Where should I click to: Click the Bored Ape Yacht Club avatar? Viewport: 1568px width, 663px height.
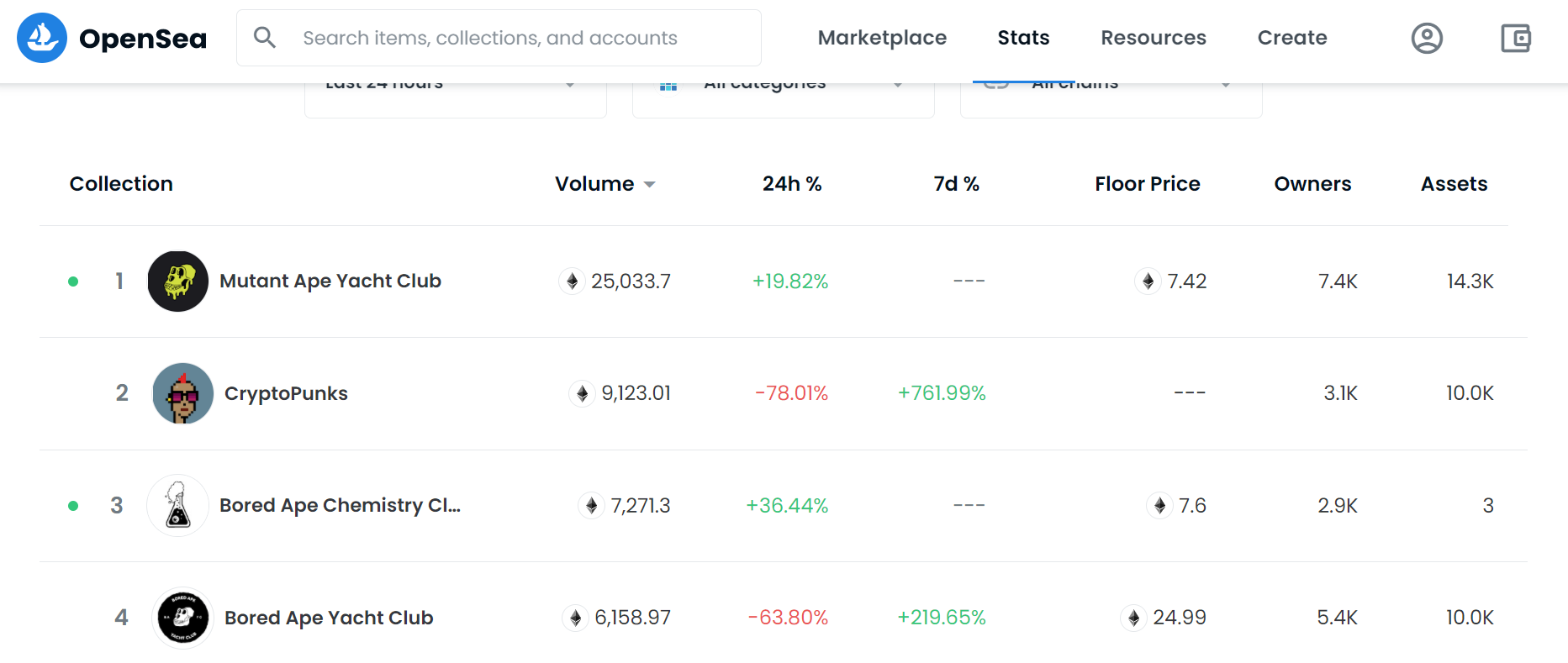(183, 618)
